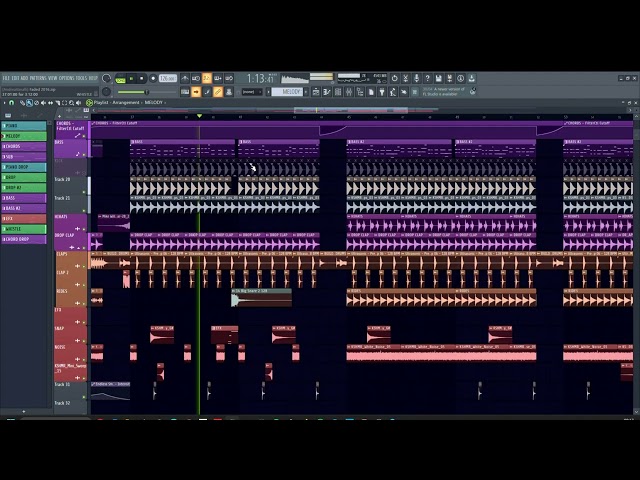
Task: Mute the BASS track green light
Action: pos(84,155)
